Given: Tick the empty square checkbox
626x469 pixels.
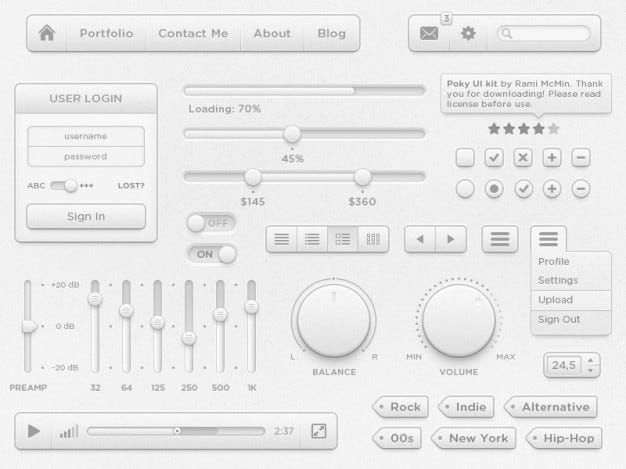Looking at the screenshot, I should pos(465,158).
